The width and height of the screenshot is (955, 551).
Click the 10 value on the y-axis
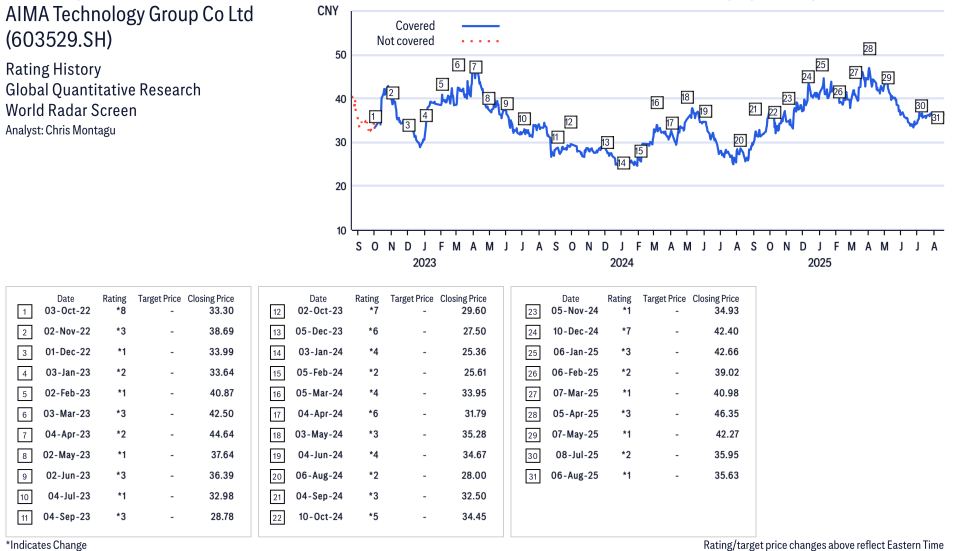click(341, 231)
